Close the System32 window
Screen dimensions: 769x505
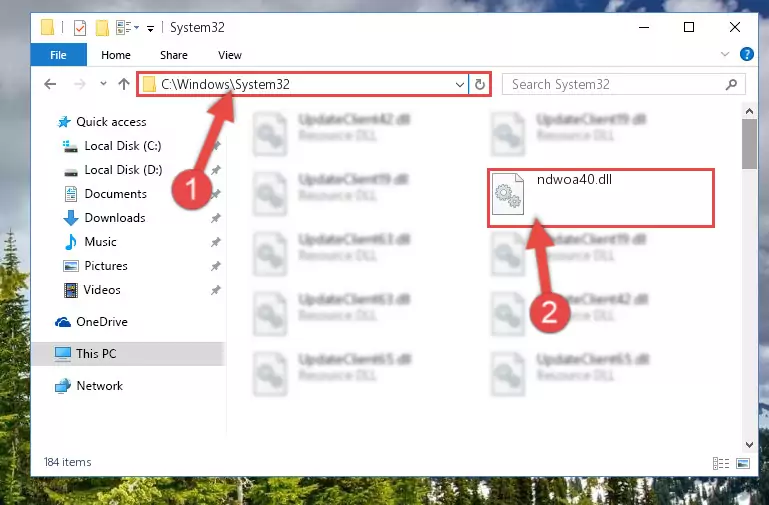(x=734, y=27)
